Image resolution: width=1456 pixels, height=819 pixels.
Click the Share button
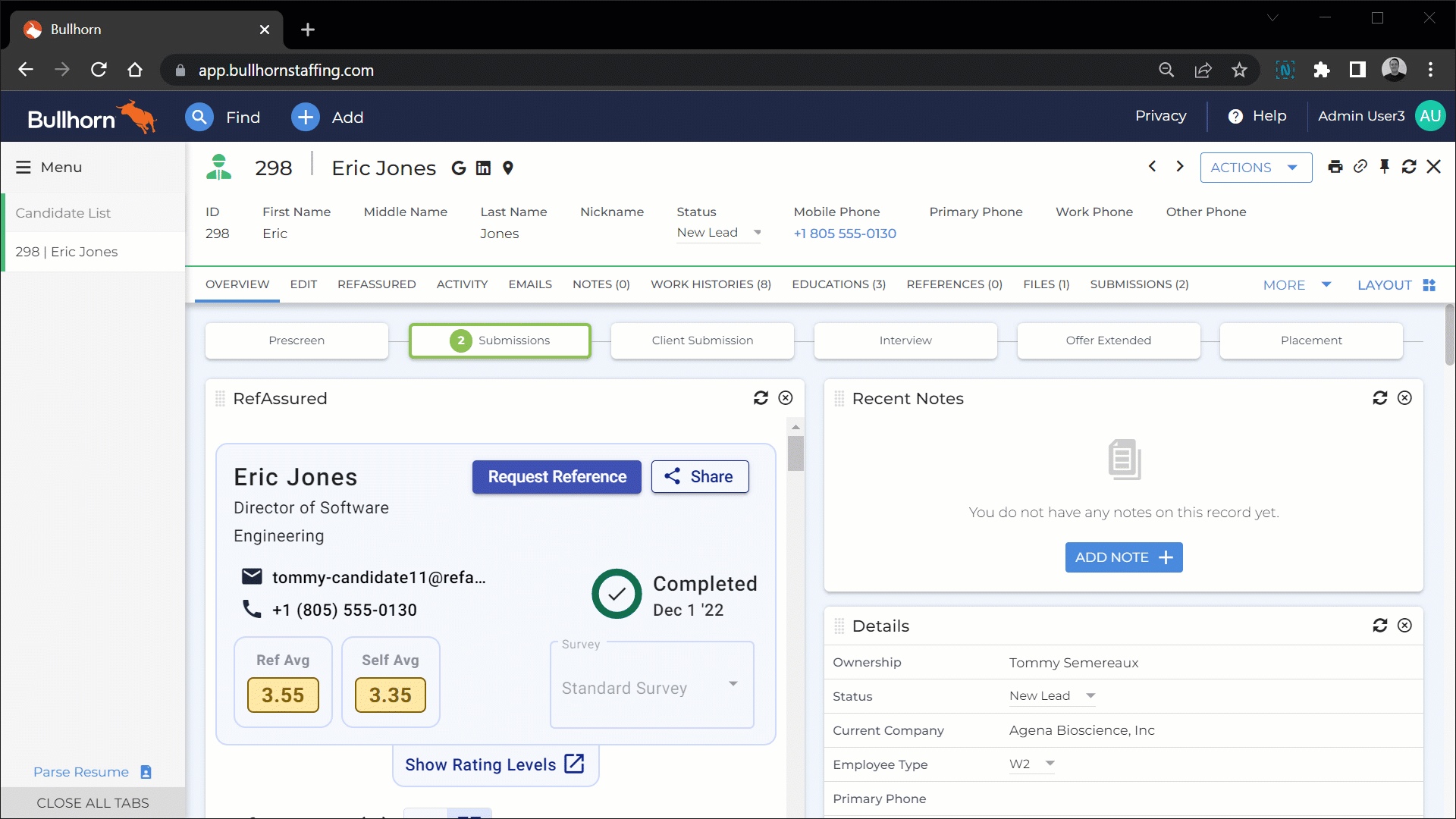[700, 477]
